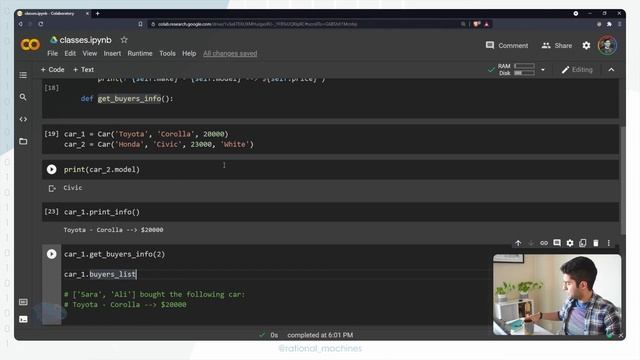This screenshot has width=640, height=360.
Task: Open the table of contents sidebar icon
Action: coord(23,75)
